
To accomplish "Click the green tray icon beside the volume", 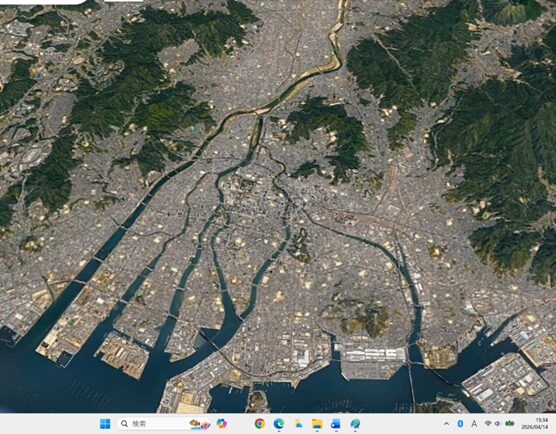I will coord(510,423).
